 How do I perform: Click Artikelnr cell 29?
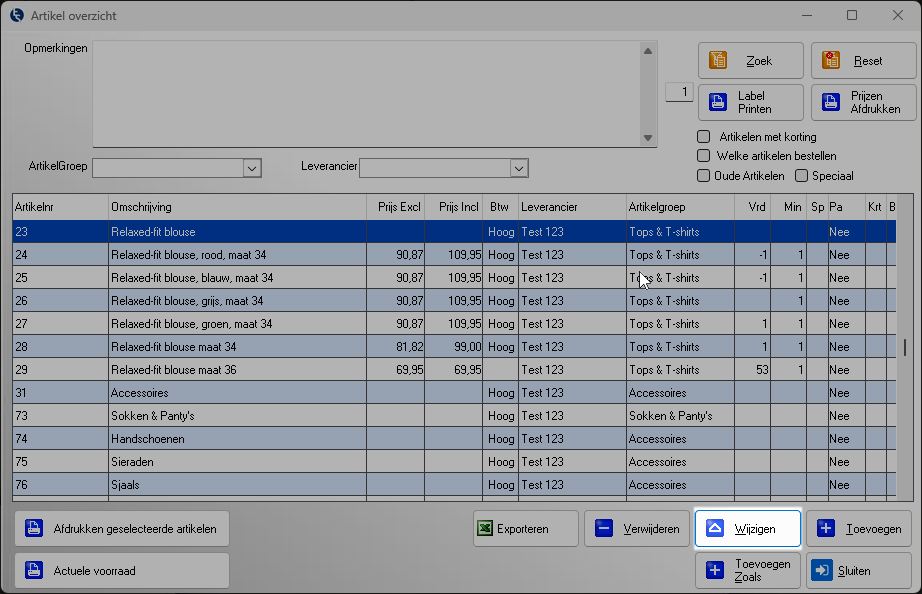tap(61, 369)
